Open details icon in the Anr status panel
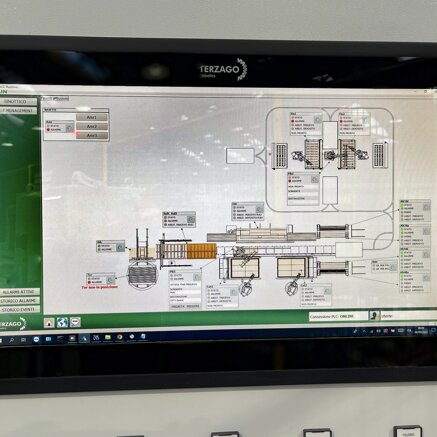The height and width of the screenshot is (437, 437). (69, 127)
